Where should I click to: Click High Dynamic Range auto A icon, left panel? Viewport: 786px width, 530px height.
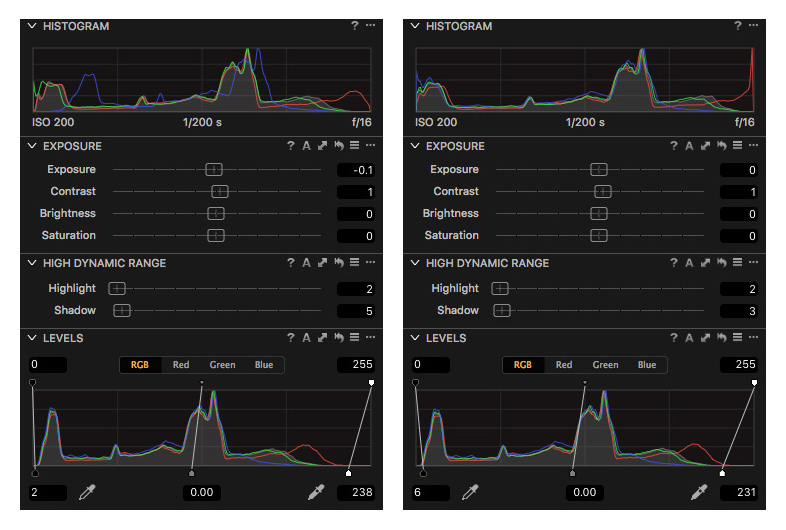[x=306, y=263]
